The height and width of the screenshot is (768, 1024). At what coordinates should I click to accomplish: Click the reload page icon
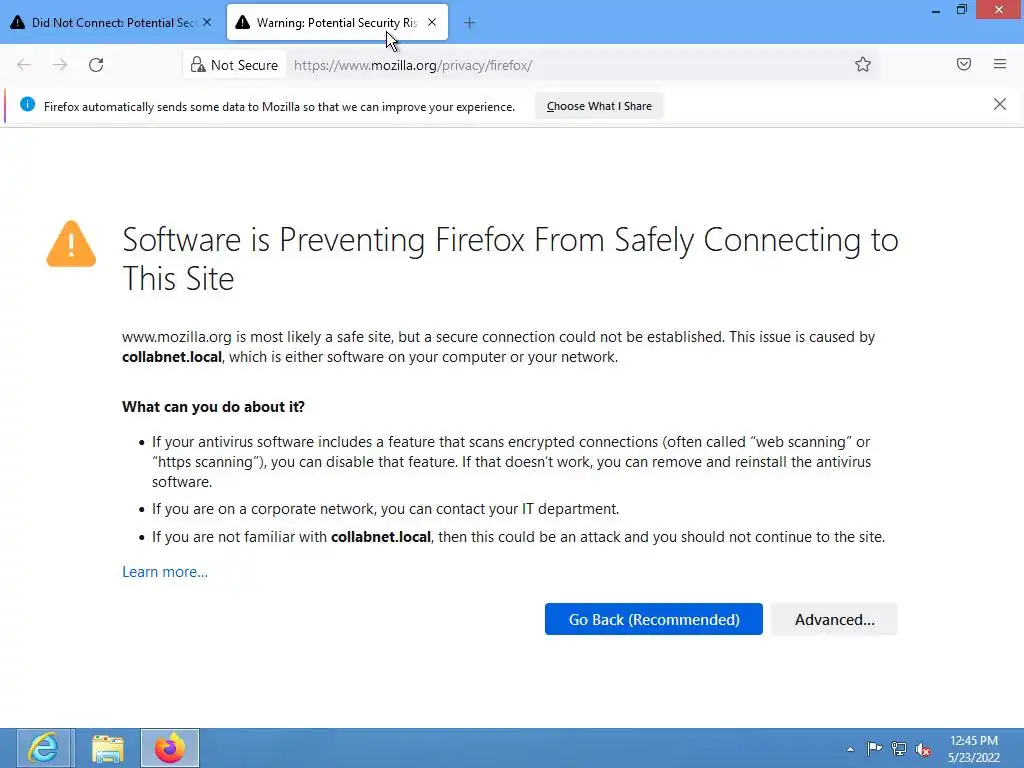point(96,65)
